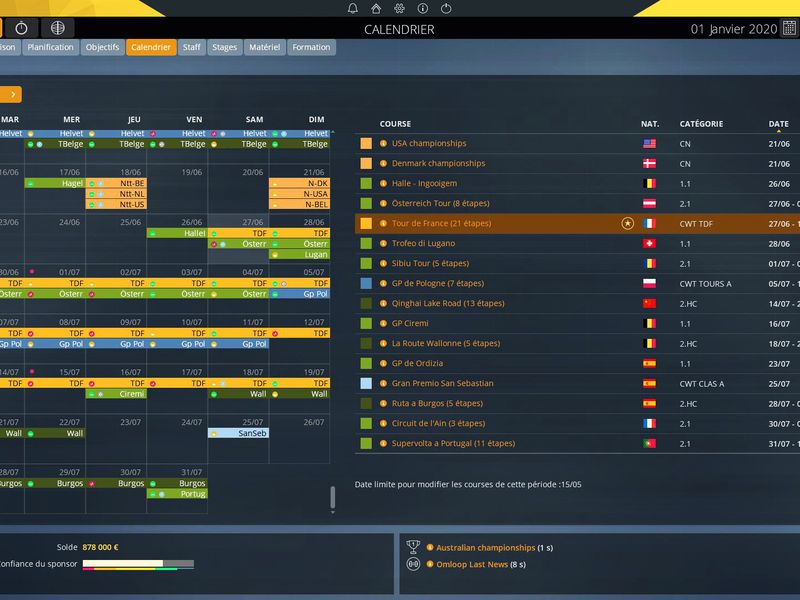
Task: Select La Route Wallonne (5 étapes) row
Action: (x=577, y=343)
